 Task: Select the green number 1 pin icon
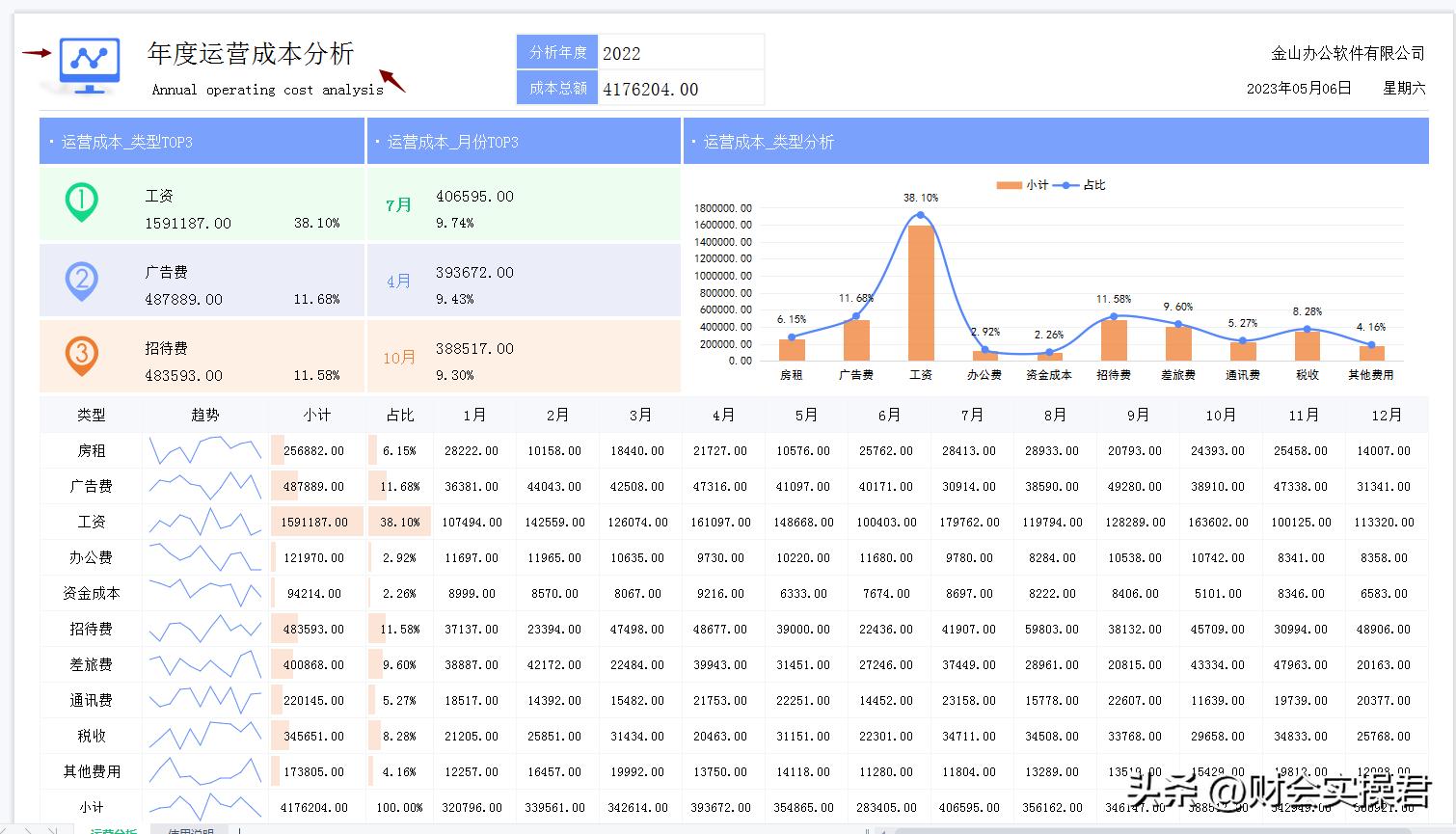[x=81, y=202]
